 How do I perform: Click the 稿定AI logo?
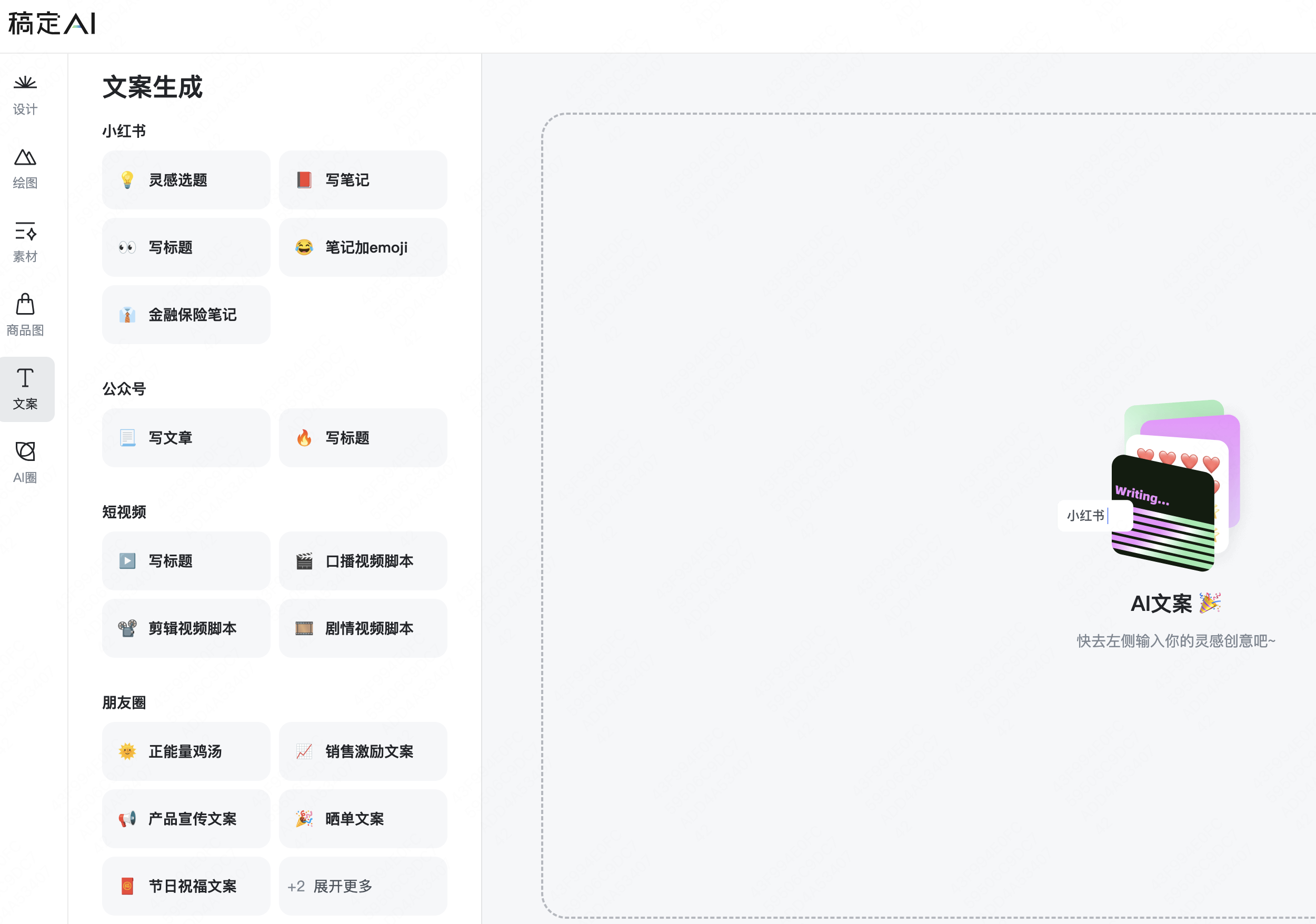click(52, 24)
